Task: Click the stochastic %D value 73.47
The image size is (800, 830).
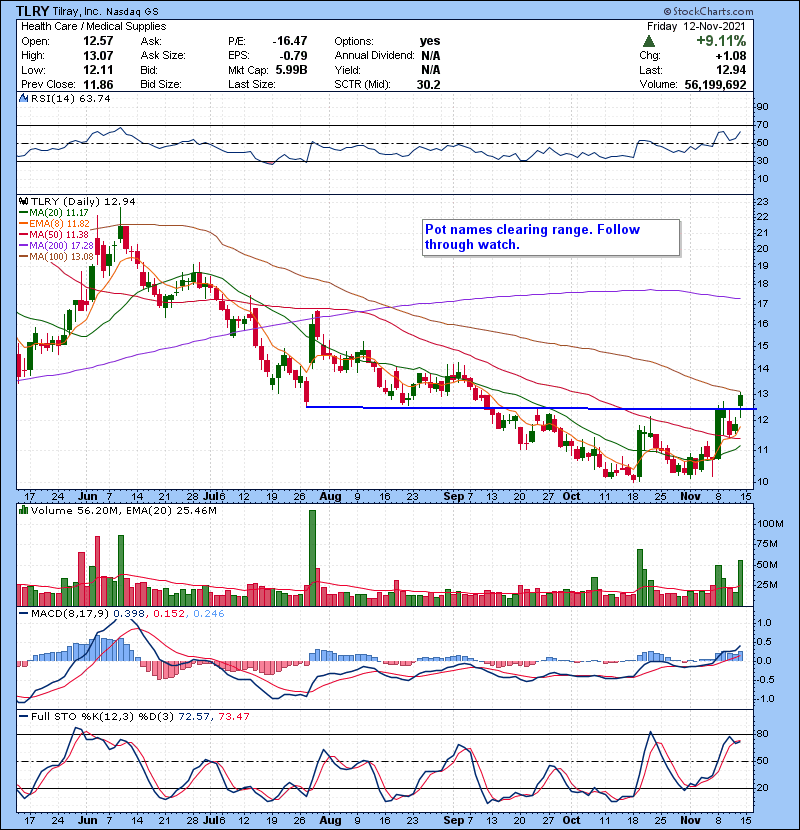Action: coord(233,717)
